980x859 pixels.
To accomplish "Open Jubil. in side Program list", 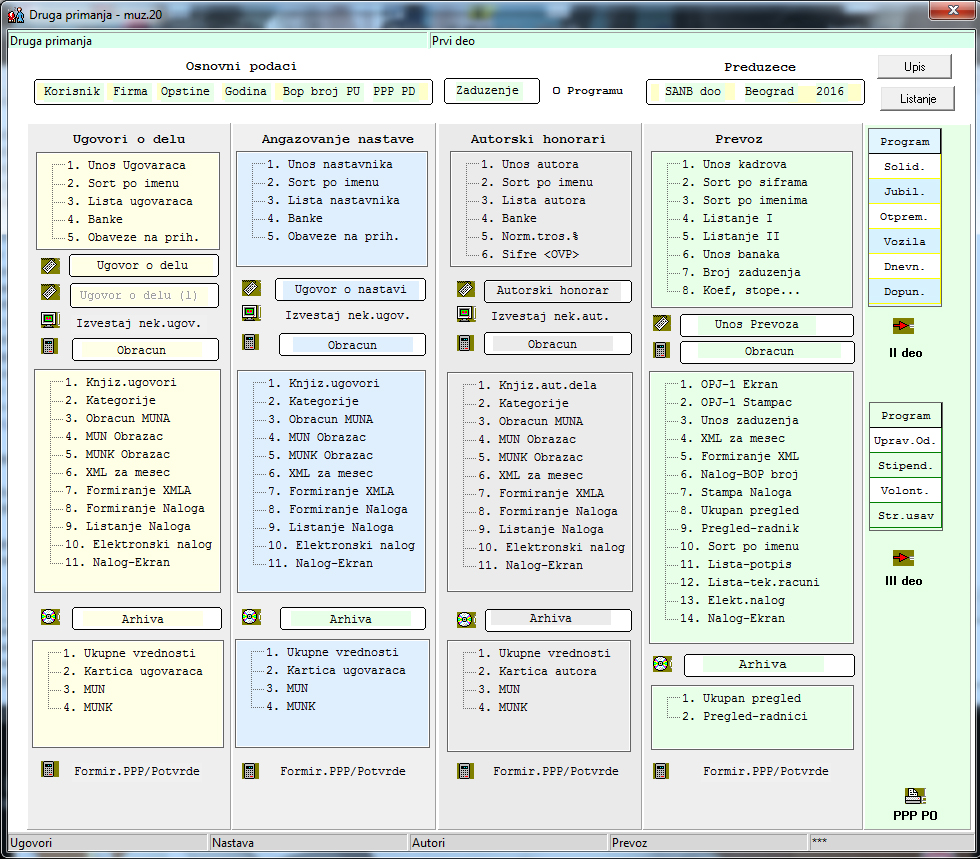I will coord(904,192).
